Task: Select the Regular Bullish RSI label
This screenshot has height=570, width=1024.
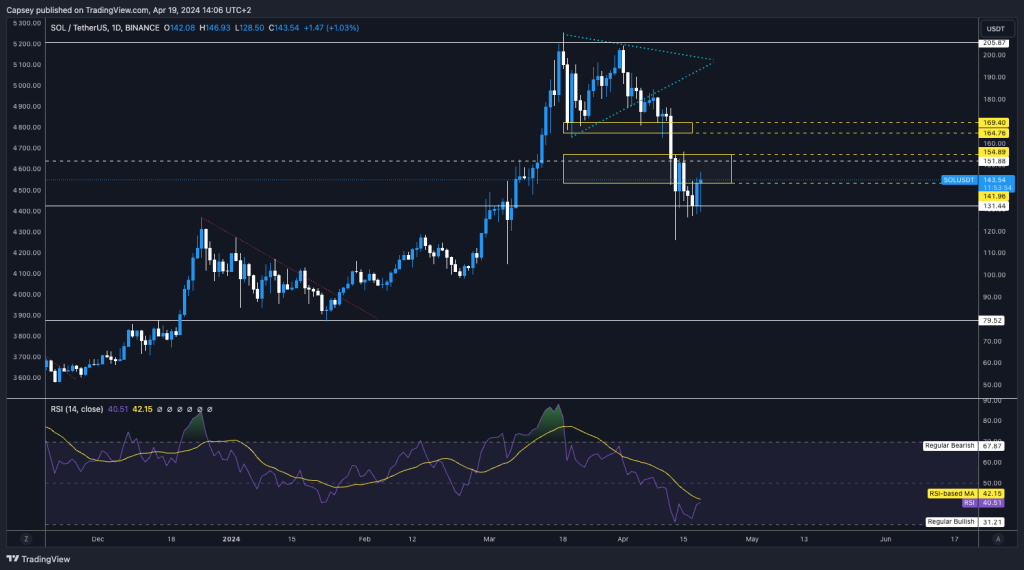Action: pyautogui.click(x=951, y=522)
